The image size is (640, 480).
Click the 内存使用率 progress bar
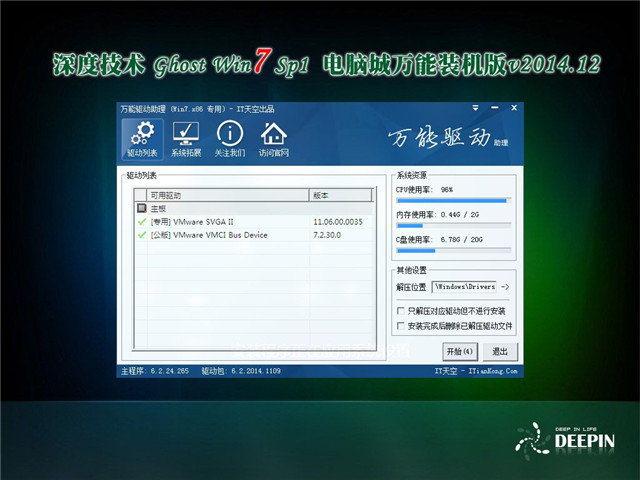click(453, 225)
